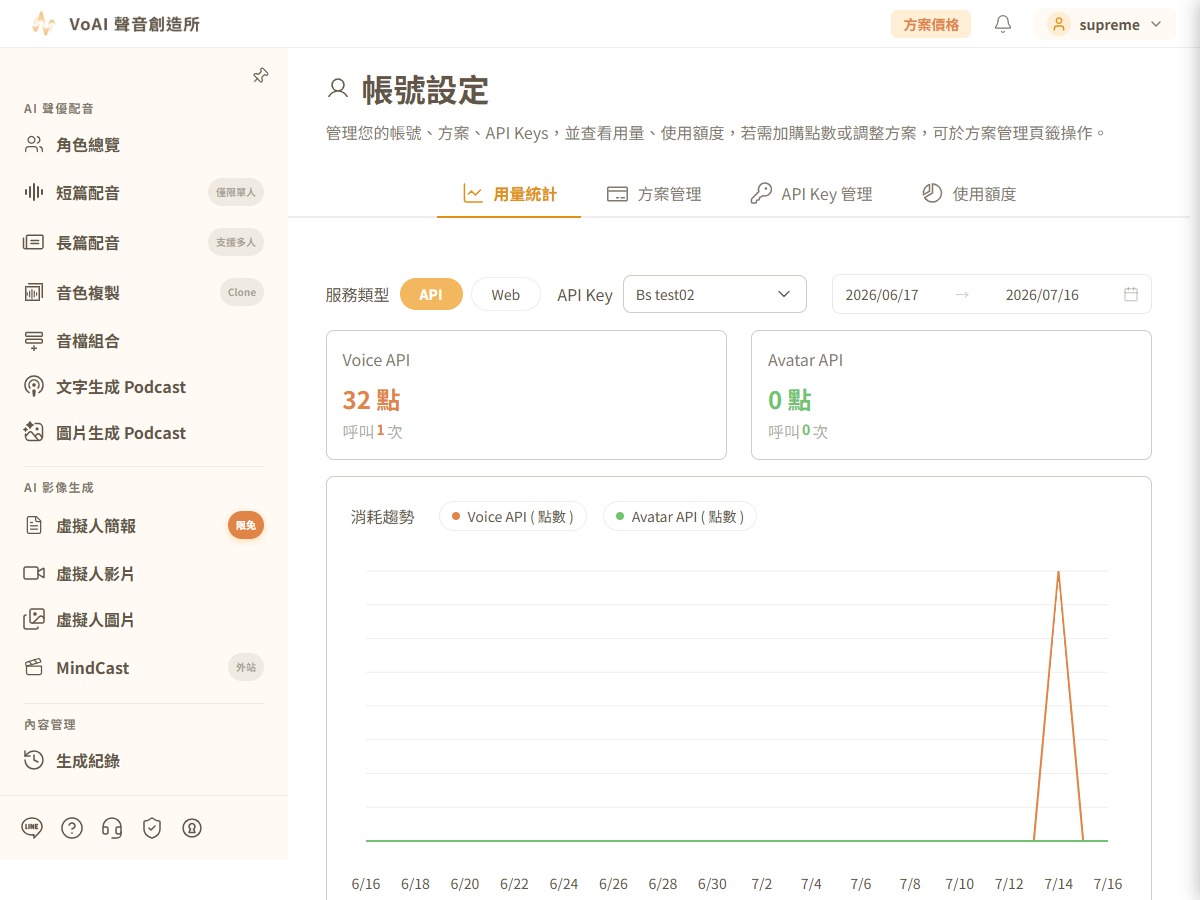This screenshot has width=1200, height=900.
Task: Switch to the 用量統計 tab
Action: point(509,194)
